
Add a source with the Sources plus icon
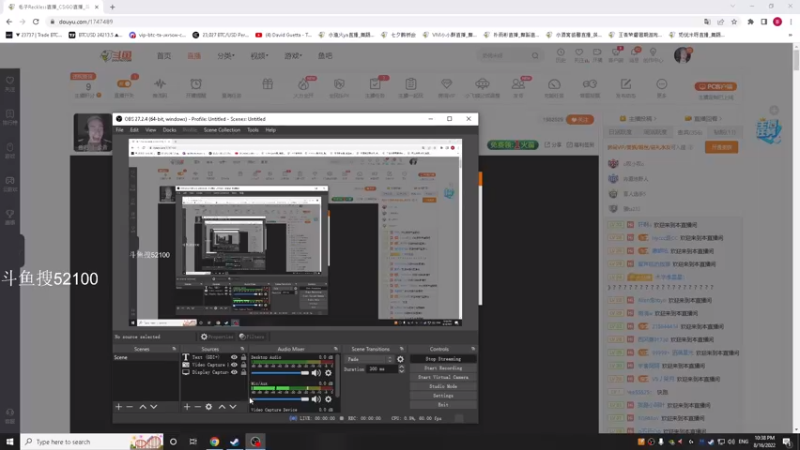[187, 407]
